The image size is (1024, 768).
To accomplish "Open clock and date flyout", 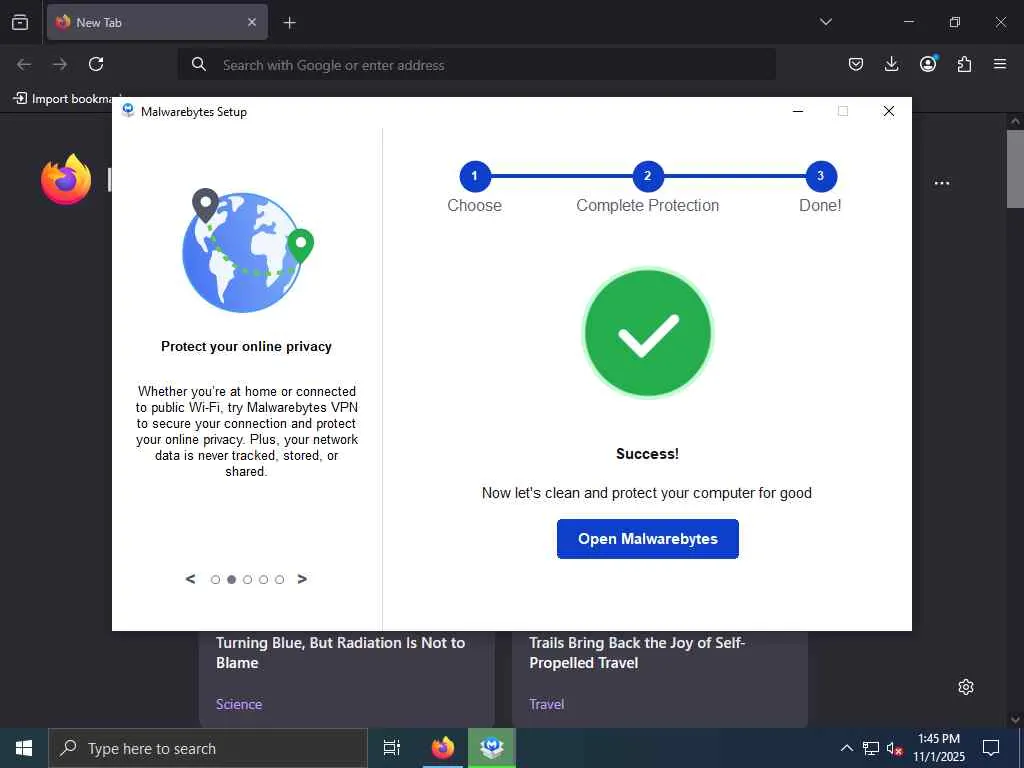I will pyautogui.click(x=939, y=748).
